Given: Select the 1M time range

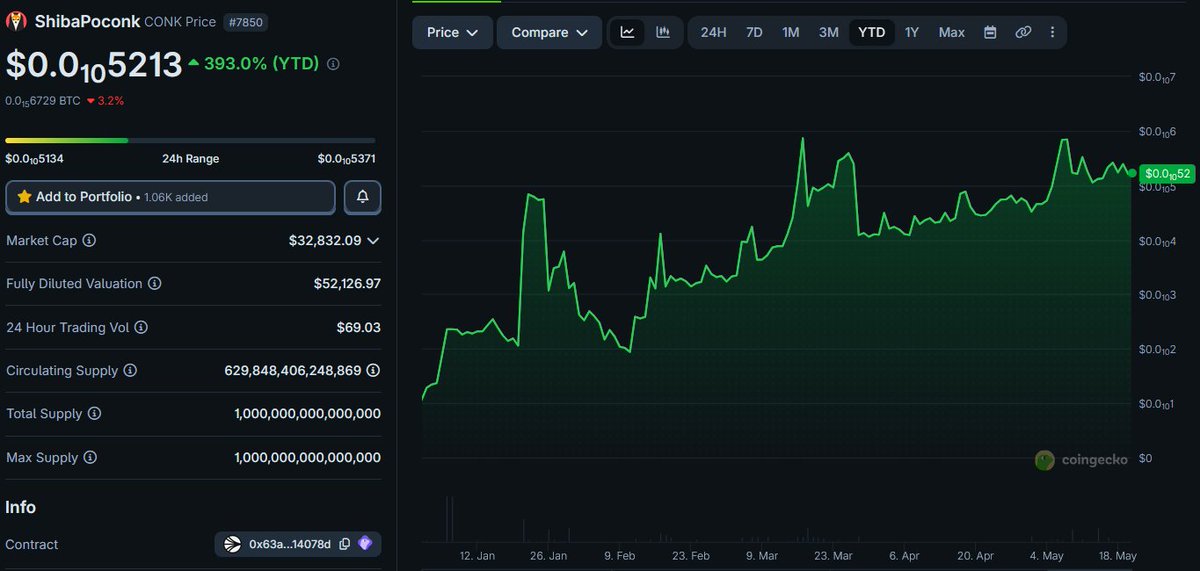Looking at the screenshot, I should (790, 32).
